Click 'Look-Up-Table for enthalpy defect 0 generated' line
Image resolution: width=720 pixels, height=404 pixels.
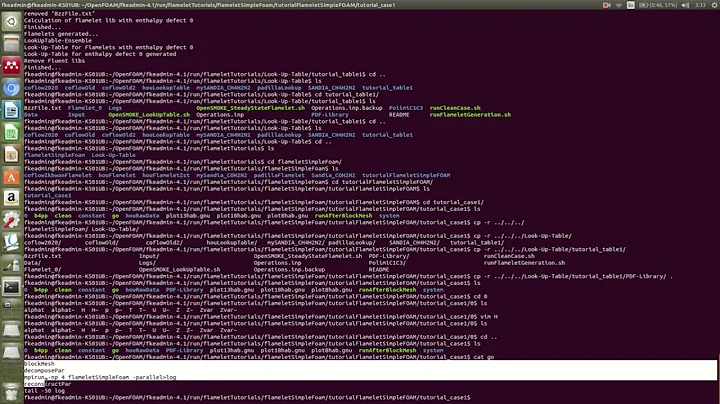click(x=100, y=54)
